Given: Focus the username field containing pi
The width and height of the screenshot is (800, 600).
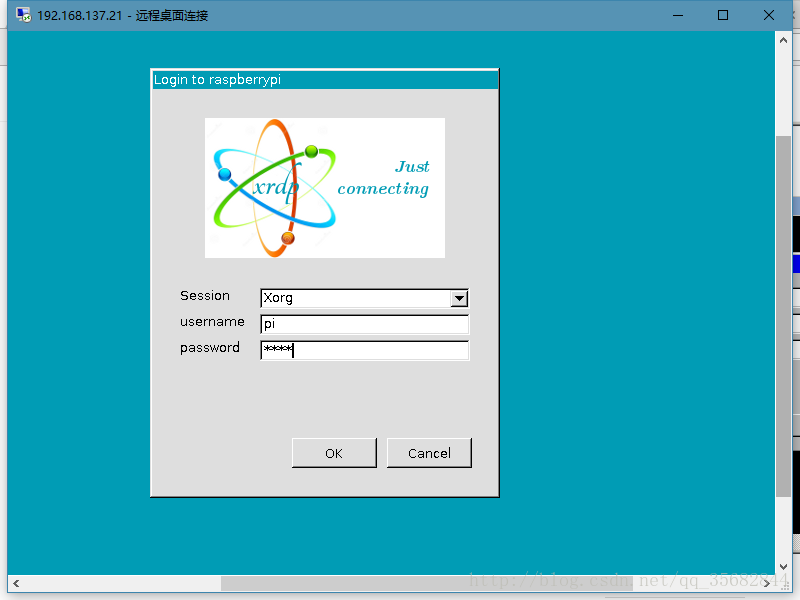Looking at the screenshot, I should (x=364, y=324).
